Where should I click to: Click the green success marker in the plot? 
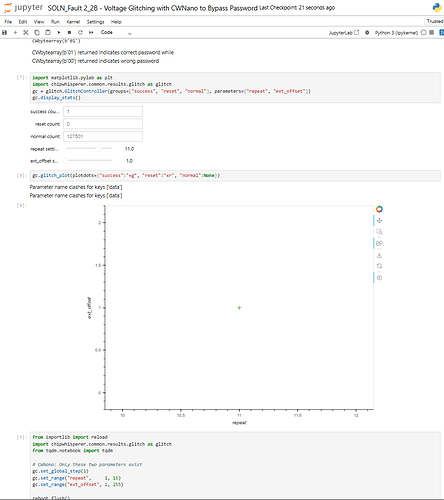[x=239, y=308]
